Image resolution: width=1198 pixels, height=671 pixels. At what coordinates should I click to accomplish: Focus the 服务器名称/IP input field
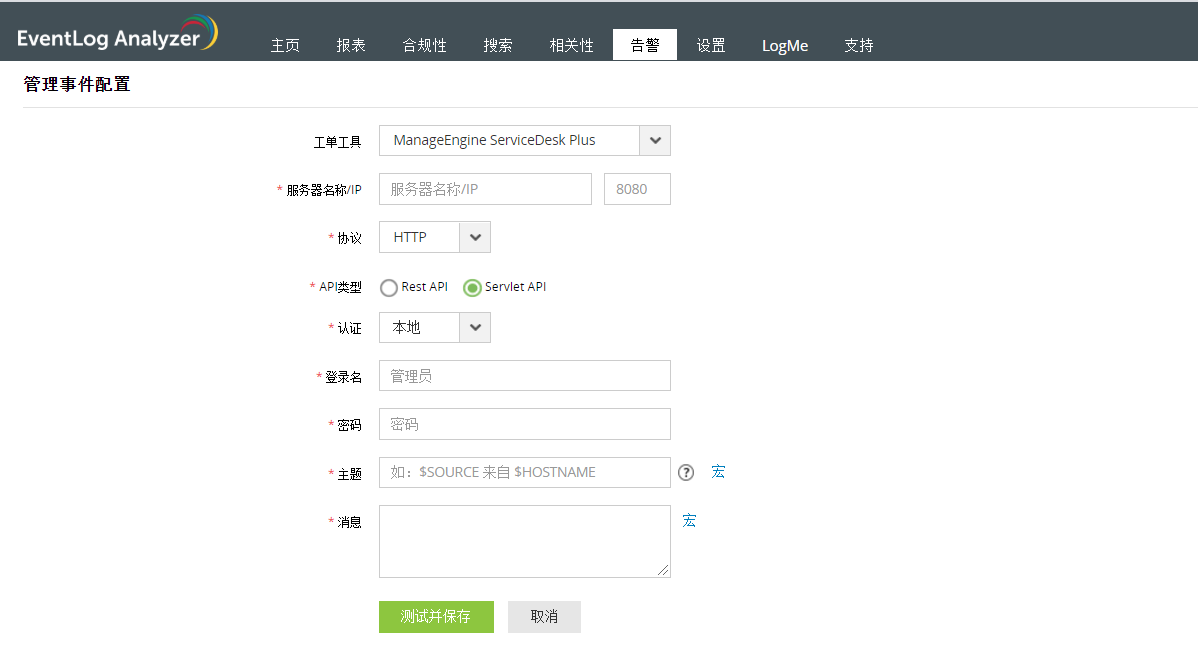coord(485,189)
